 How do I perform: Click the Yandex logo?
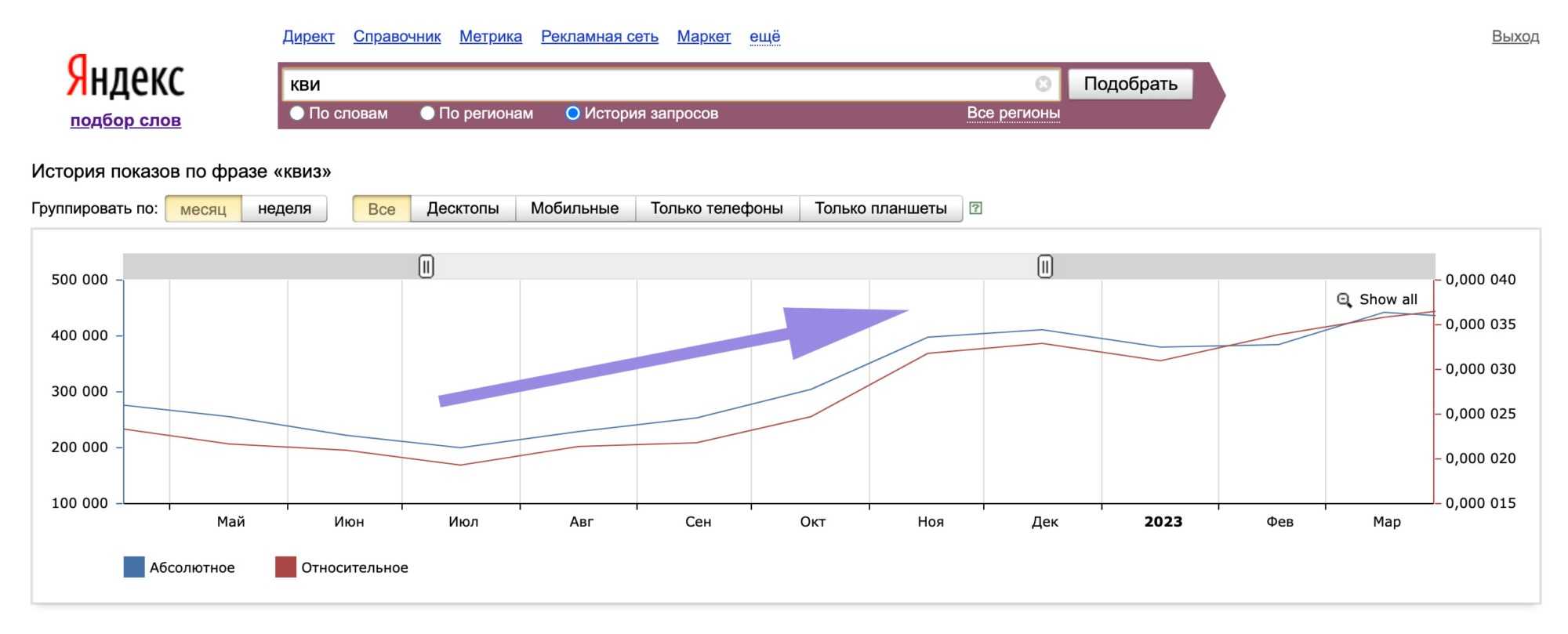pyautogui.click(x=125, y=78)
